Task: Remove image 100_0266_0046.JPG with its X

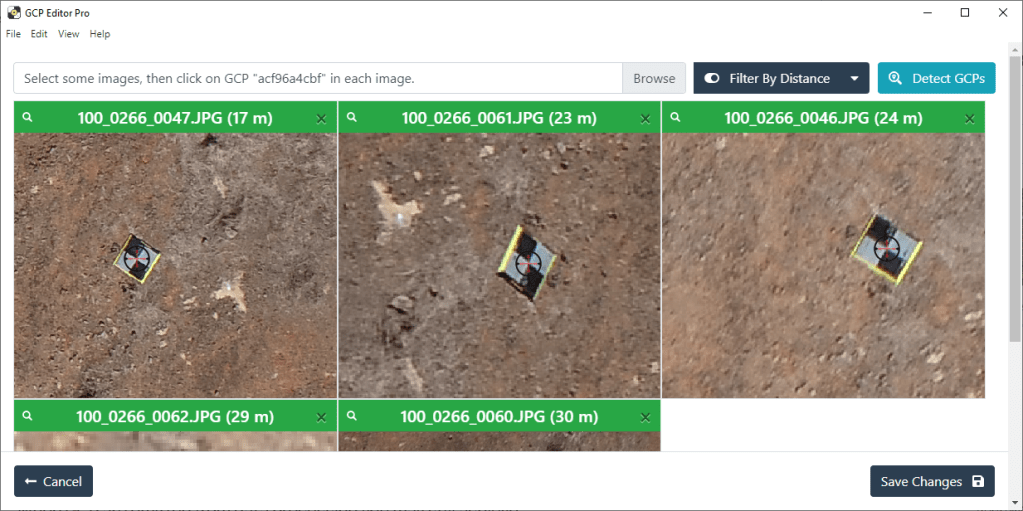Action: pos(970,119)
